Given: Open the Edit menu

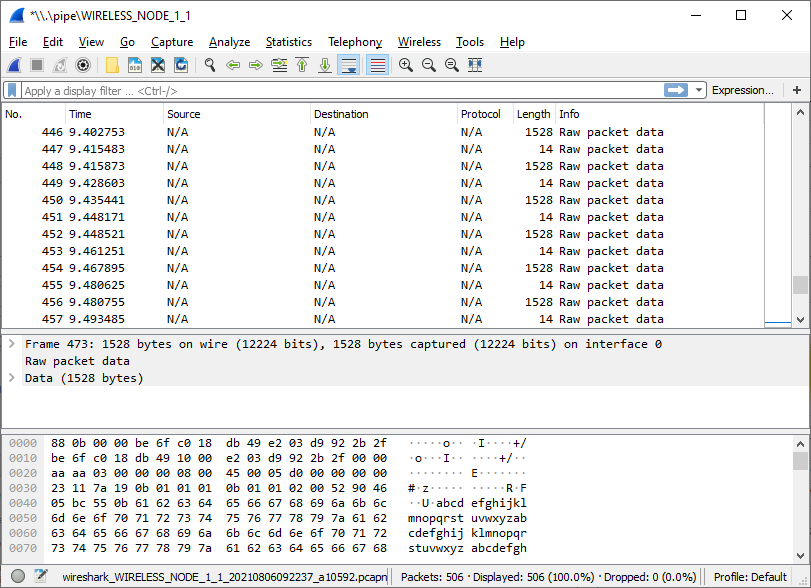Looking at the screenshot, I should point(53,42).
